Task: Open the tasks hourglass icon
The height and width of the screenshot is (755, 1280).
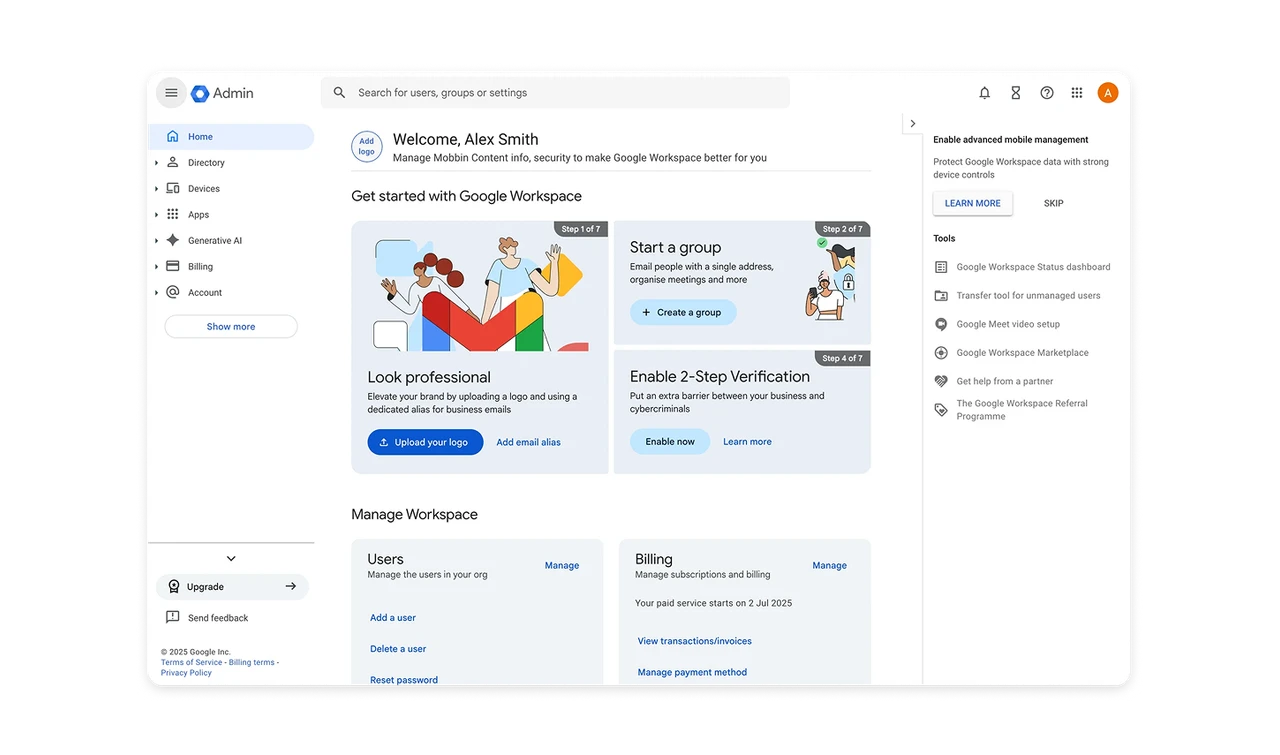Action: [x=1015, y=93]
